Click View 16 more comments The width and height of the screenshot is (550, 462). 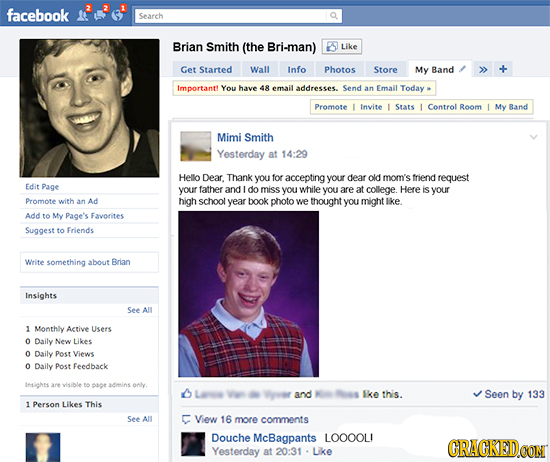(x=251, y=419)
